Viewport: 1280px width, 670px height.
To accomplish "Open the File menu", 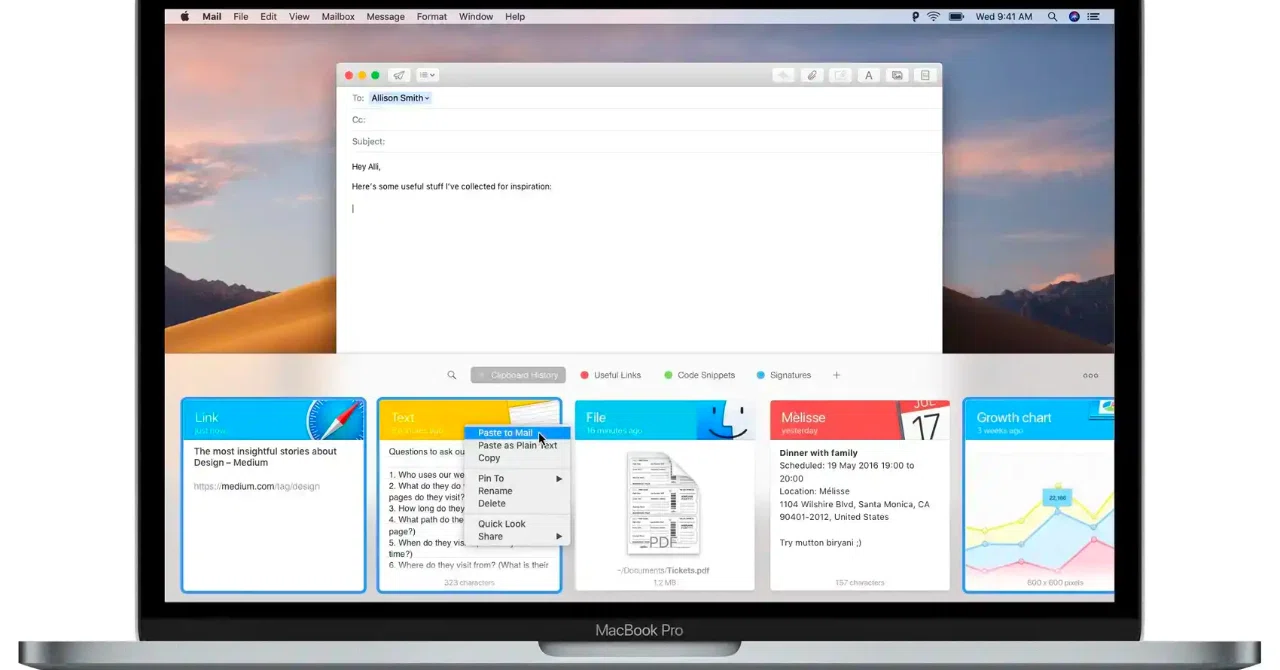I will (x=241, y=17).
